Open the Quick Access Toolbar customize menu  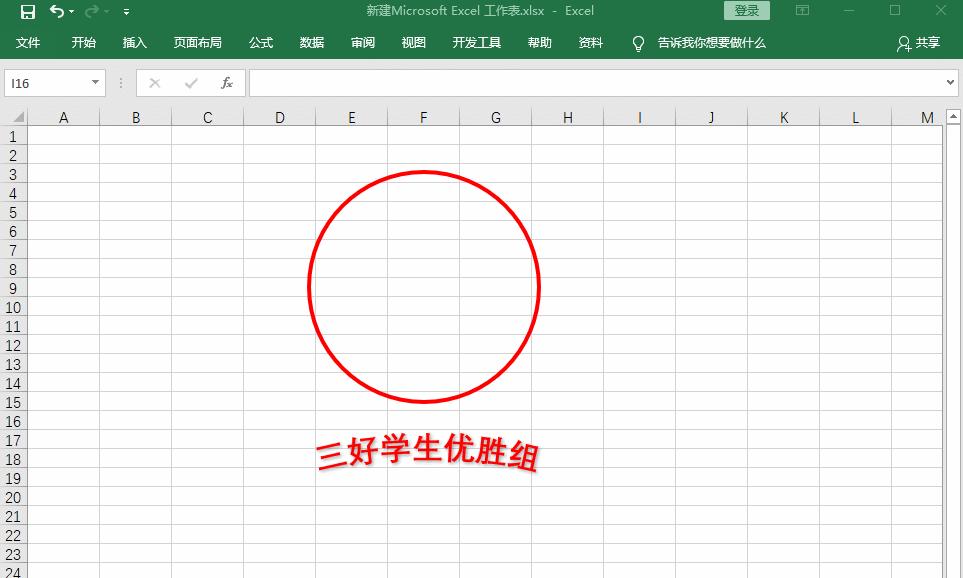(x=126, y=10)
